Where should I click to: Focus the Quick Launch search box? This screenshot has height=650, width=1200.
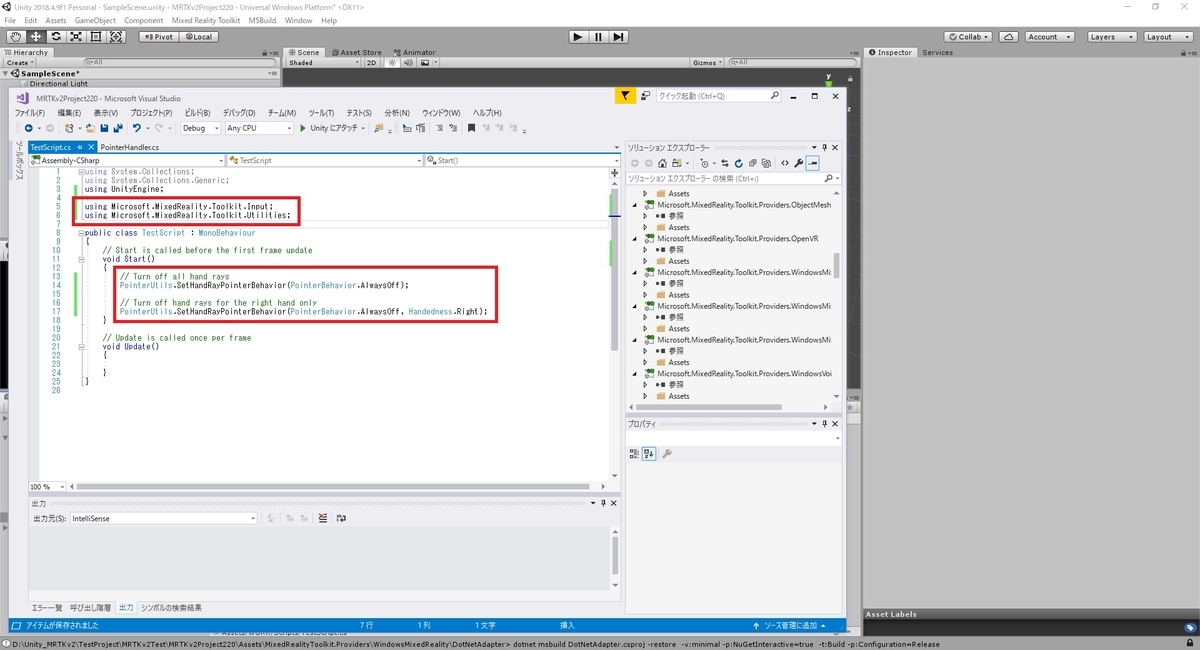(718, 96)
